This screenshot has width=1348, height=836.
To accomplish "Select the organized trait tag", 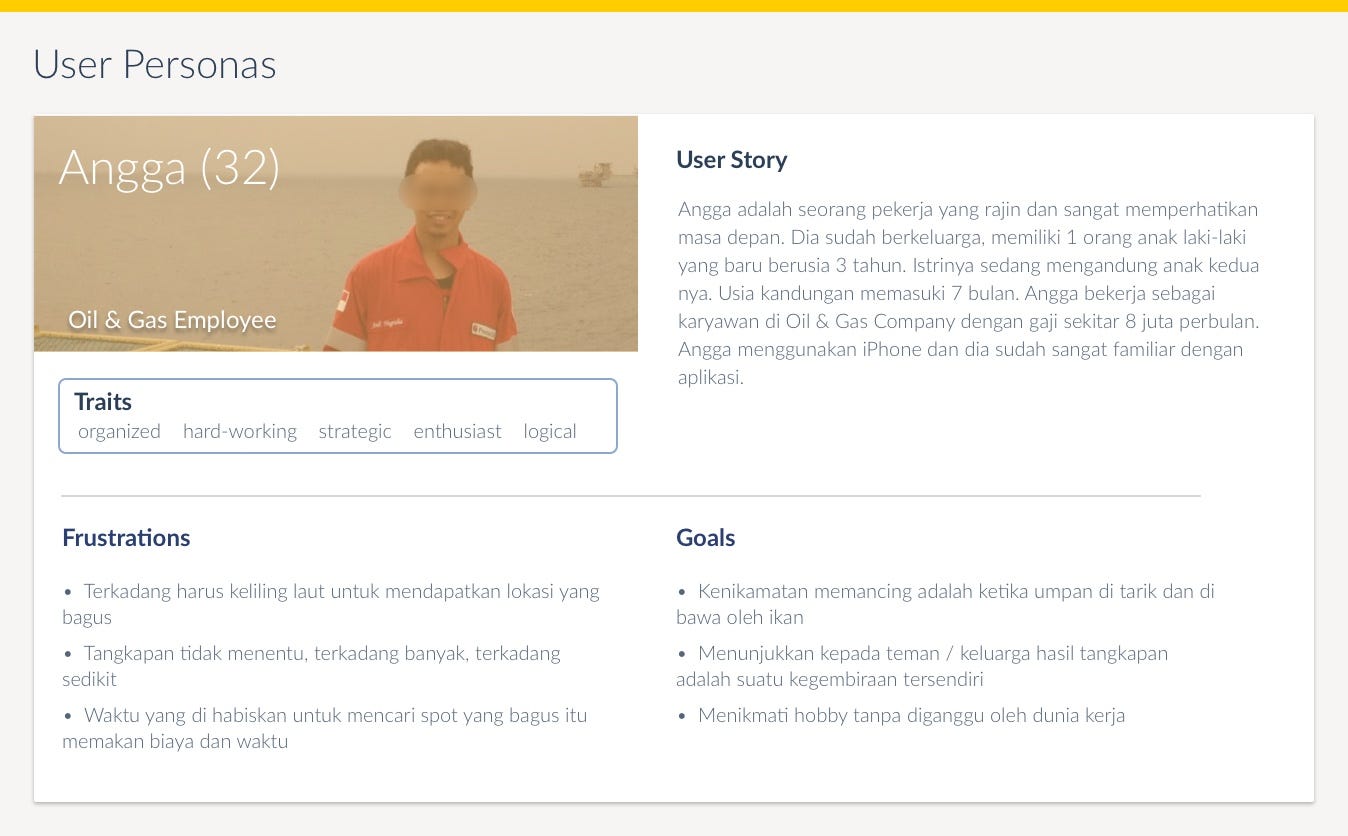I will (119, 431).
